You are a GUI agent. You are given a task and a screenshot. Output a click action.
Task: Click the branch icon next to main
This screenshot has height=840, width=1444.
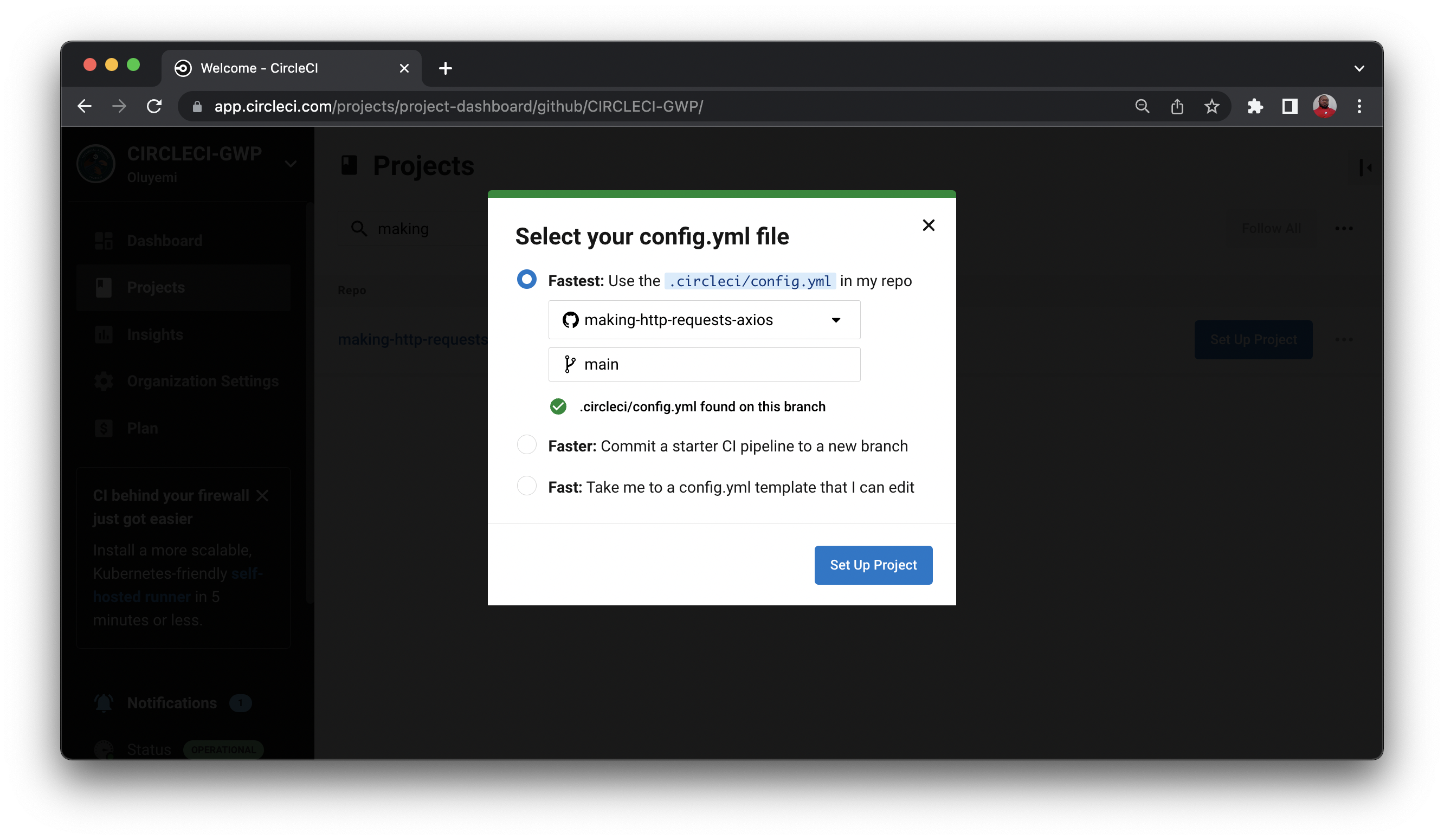[569, 364]
